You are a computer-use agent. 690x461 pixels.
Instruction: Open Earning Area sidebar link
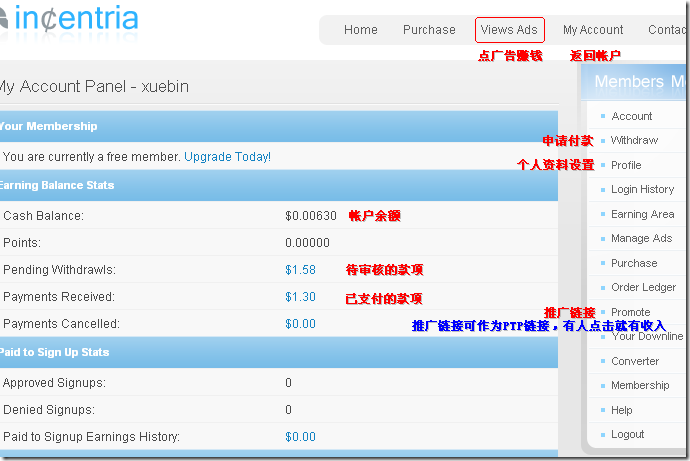[x=642, y=214]
